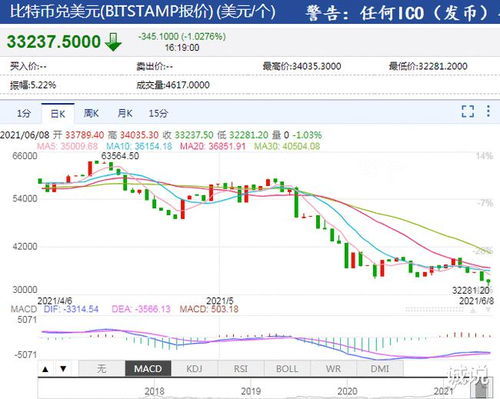Click the low label 32281.20 on chart
The image size is (500, 399).
(471, 290)
